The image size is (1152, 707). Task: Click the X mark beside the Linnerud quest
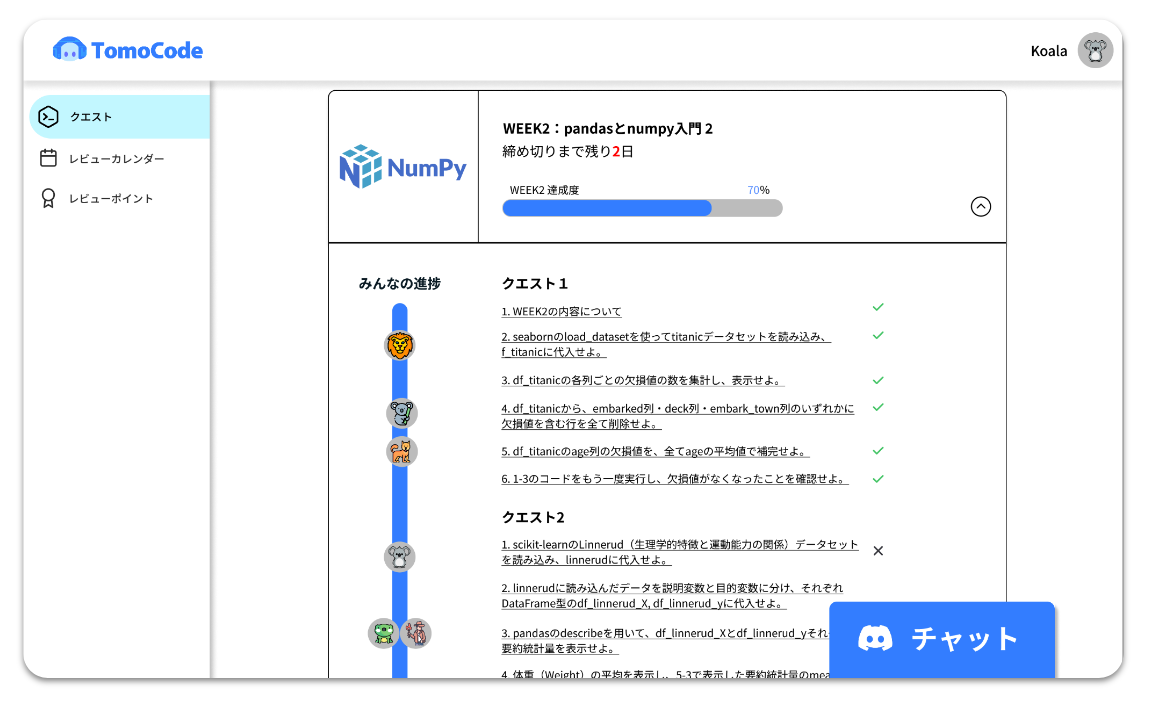(878, 550)
